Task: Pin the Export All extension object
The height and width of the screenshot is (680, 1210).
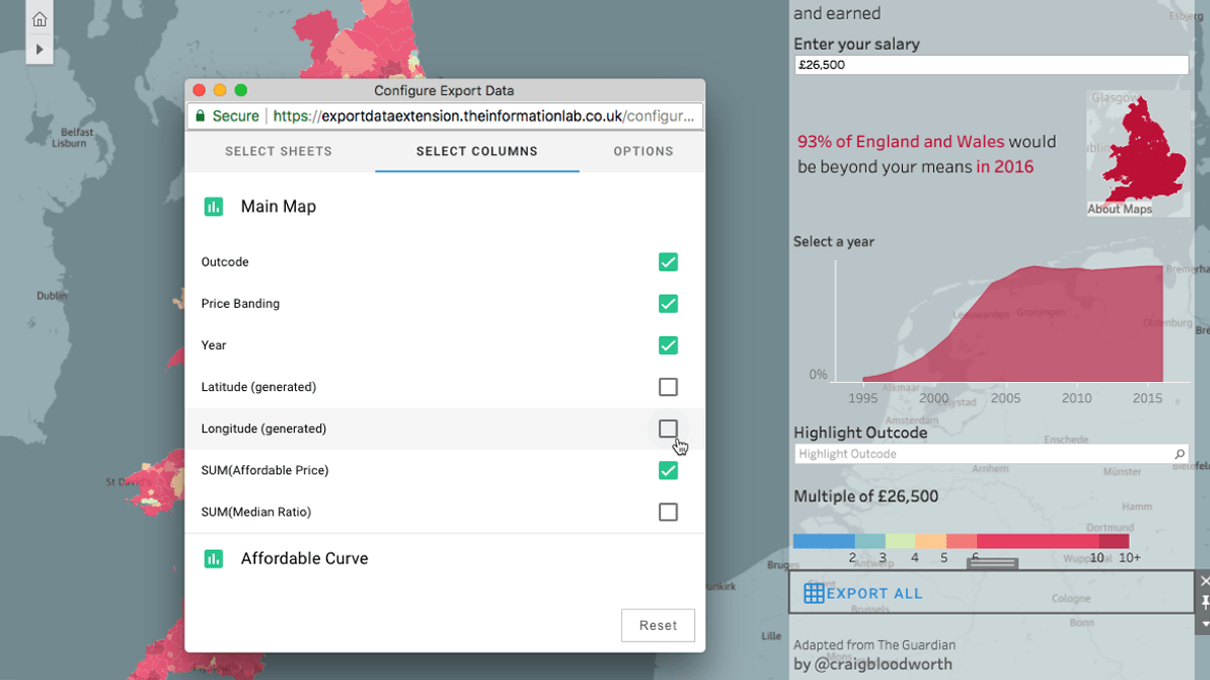Action: 1204,601
